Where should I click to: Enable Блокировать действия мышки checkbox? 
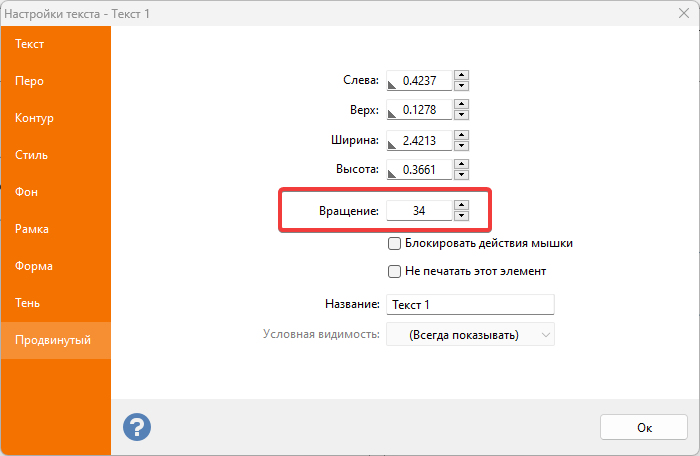tap(394, 243)
